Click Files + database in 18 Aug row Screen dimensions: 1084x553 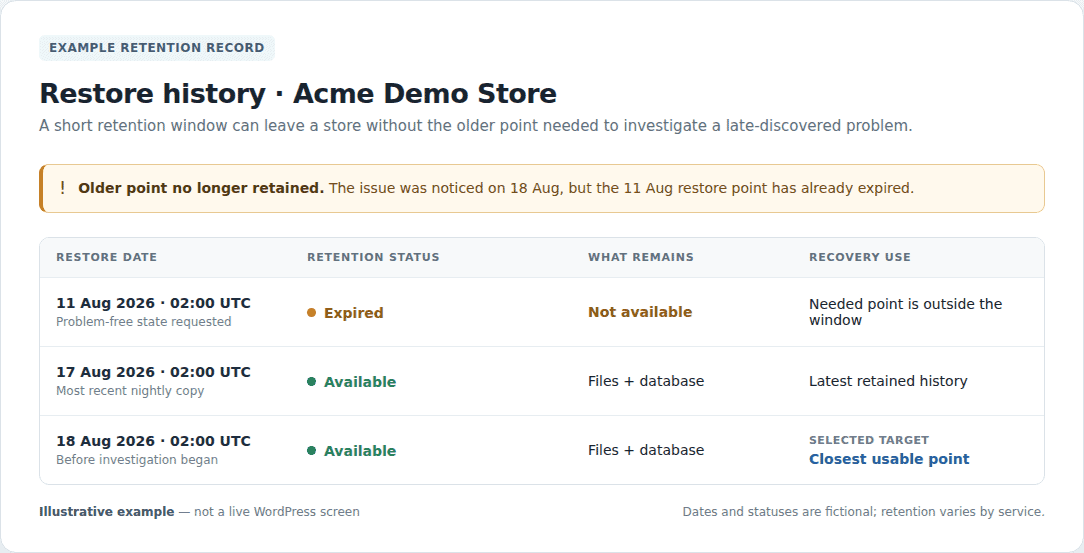[646, 450]
